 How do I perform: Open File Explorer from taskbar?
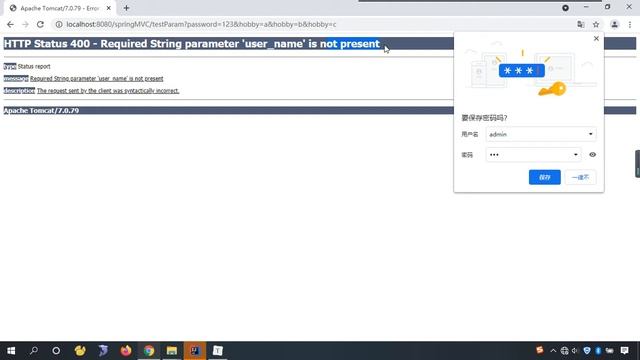click(172, 351)
